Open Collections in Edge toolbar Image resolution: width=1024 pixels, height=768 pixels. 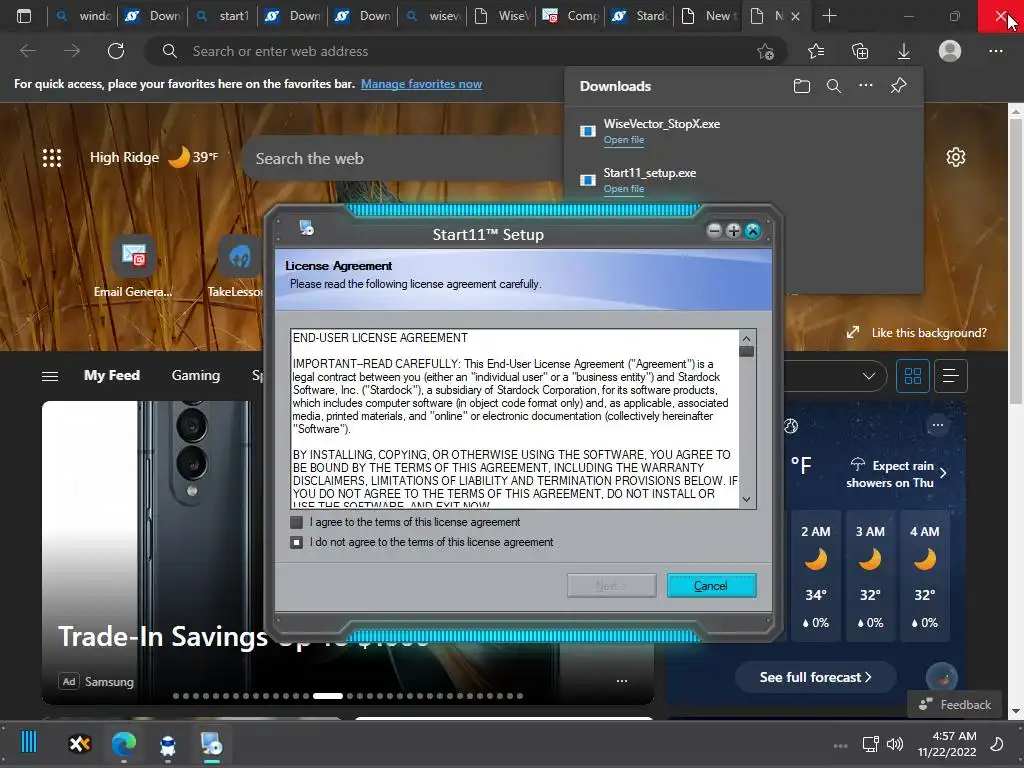coord(860,51)
